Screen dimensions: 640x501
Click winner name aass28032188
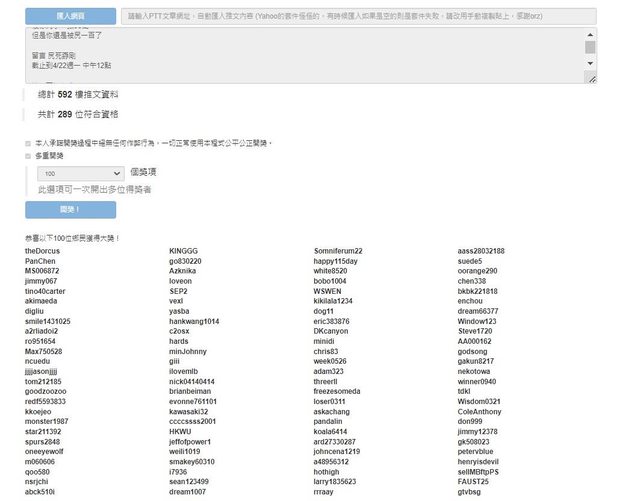tap(481, 251)
